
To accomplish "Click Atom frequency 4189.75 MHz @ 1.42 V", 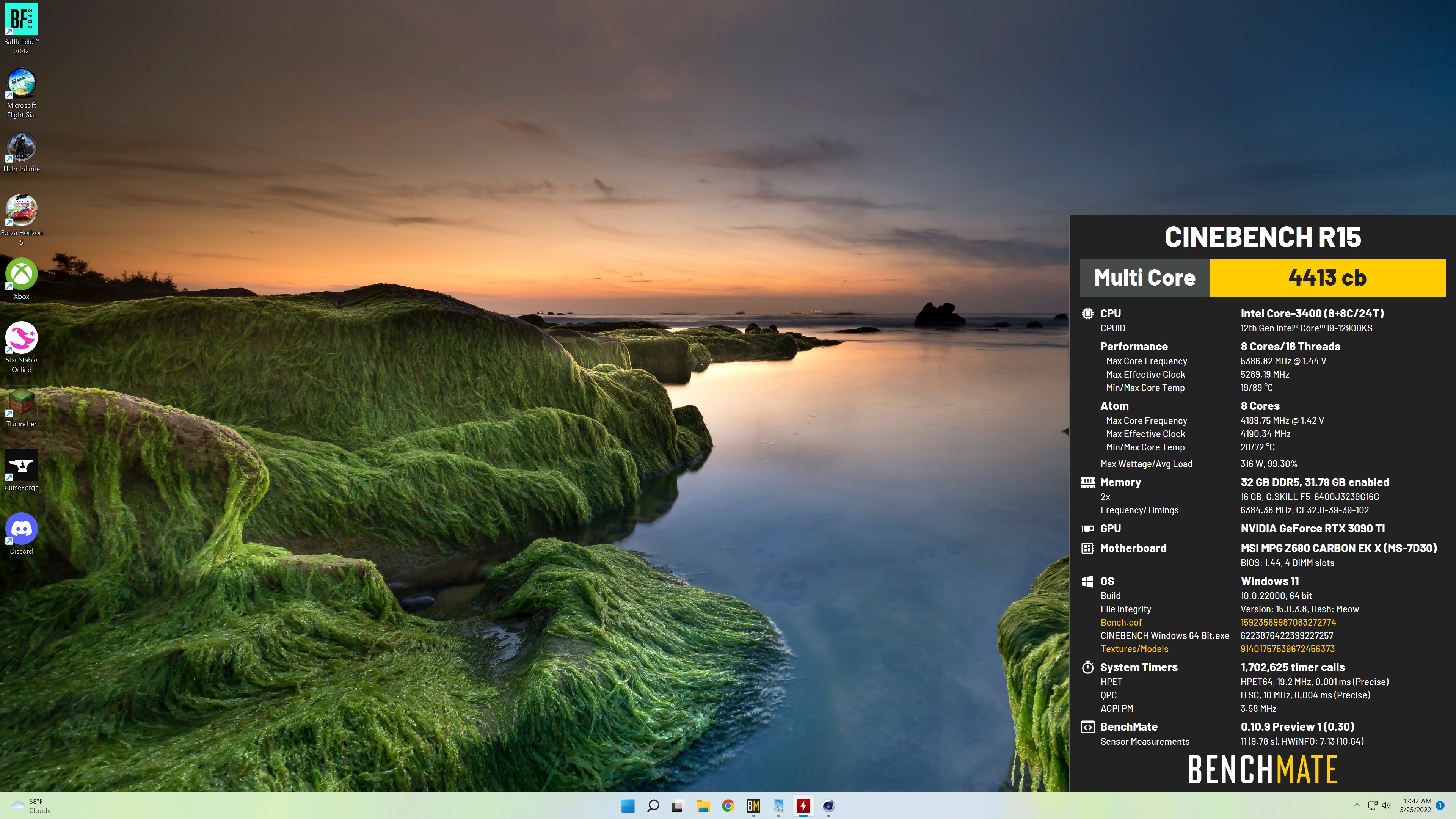I will pyautogui.click(x=1282, y=420).
